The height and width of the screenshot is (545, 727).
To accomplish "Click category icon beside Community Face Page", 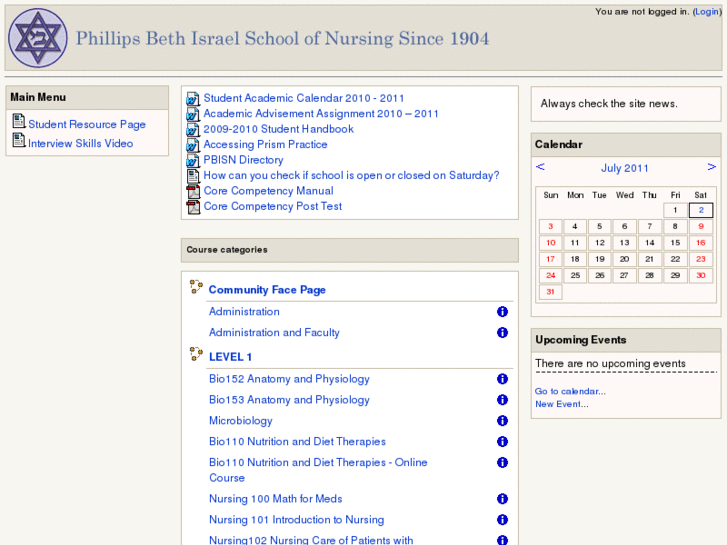I will (x=196, y=287).
